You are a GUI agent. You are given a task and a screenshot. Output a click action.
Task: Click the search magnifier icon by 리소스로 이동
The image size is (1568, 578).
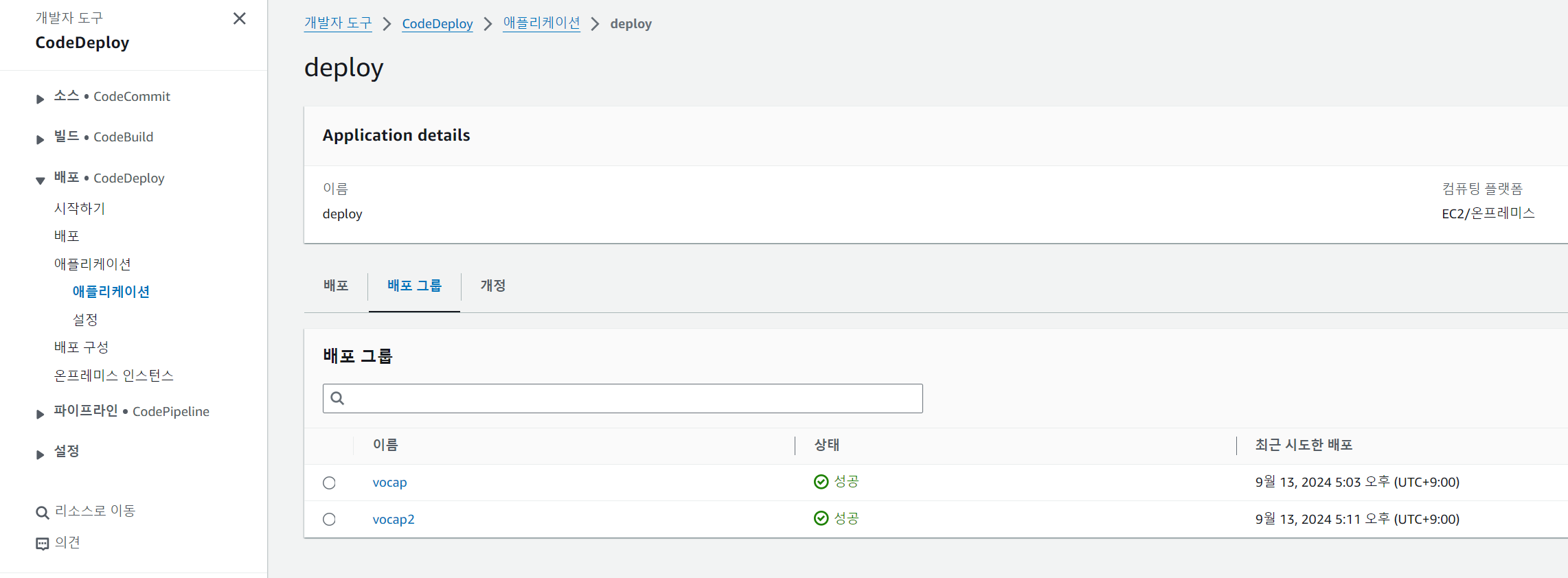43,512
